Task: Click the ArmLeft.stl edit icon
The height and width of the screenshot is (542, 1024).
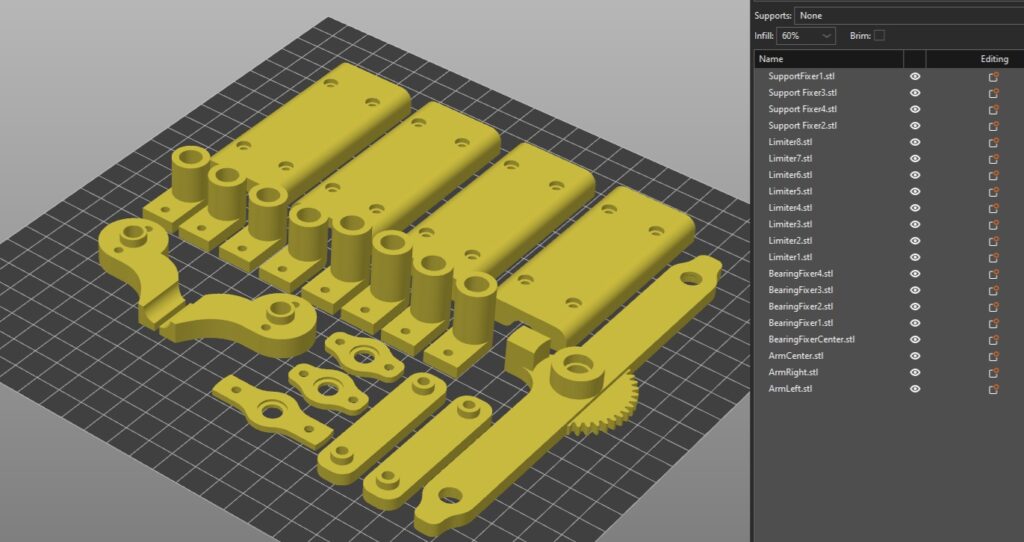Action: click(x=993, y=389)
